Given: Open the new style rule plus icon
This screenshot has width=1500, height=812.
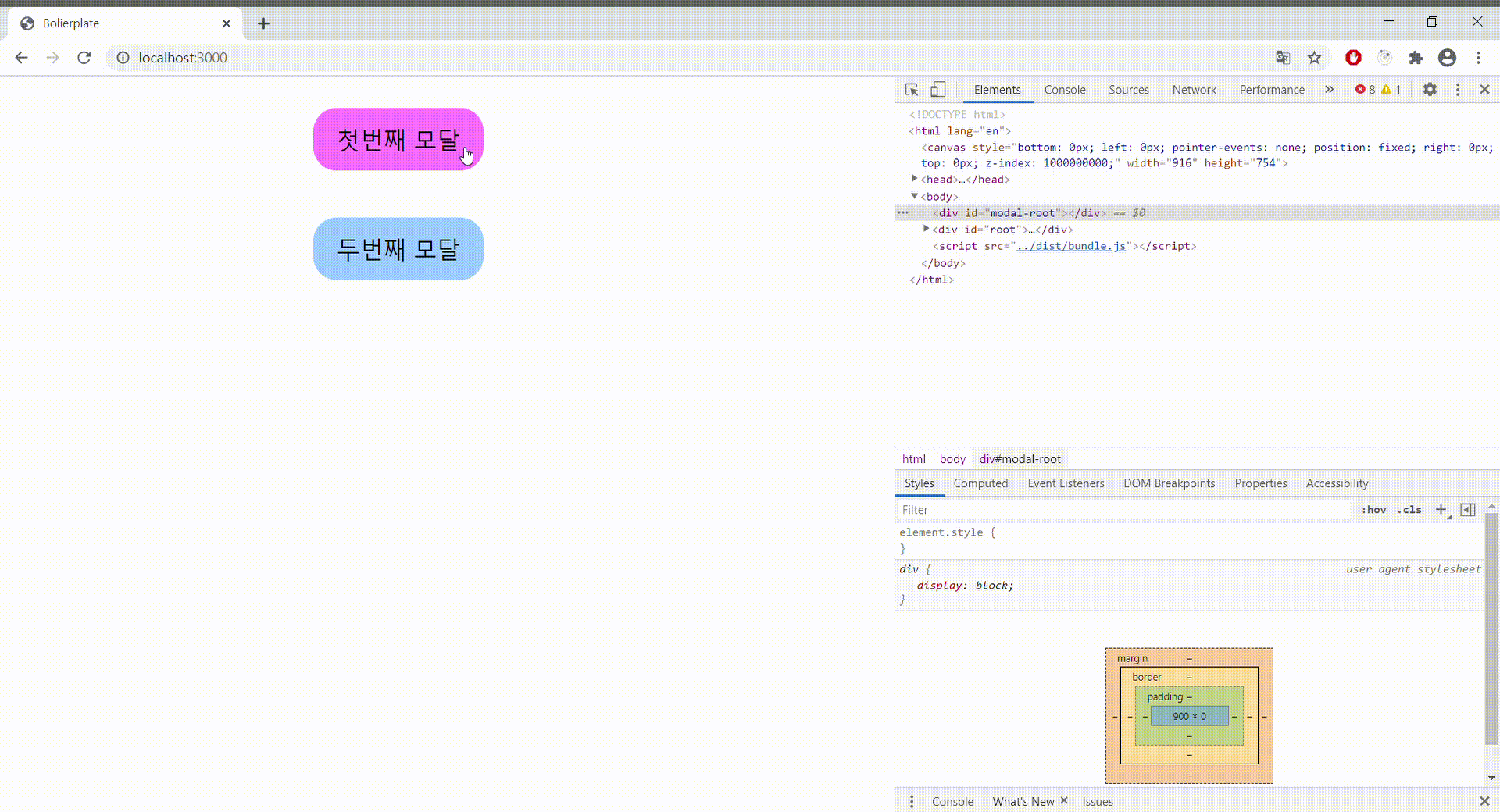Looking at the screenshot, I should click(1441, 510).
